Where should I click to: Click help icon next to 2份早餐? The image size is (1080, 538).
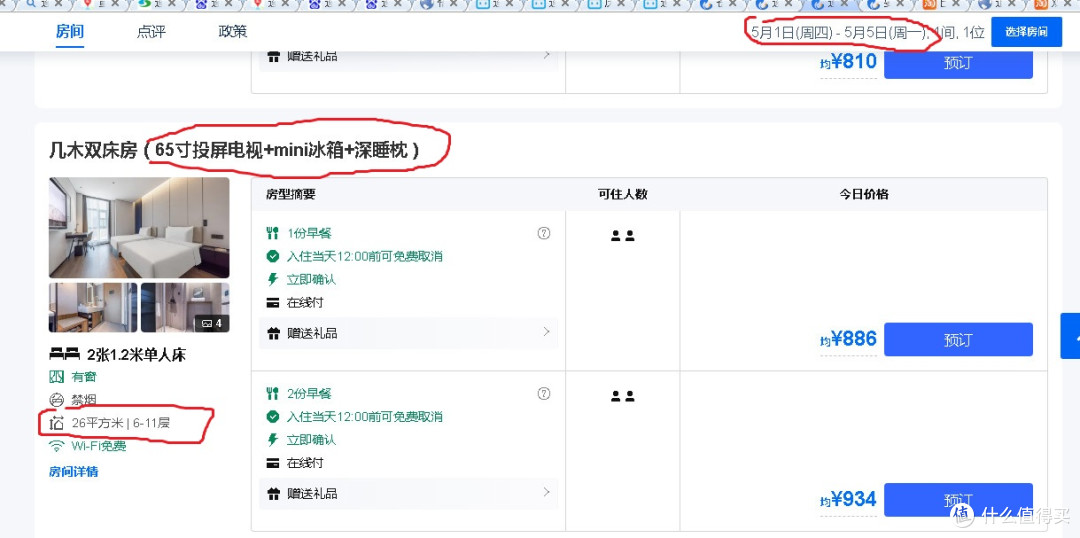pos(544,393)
